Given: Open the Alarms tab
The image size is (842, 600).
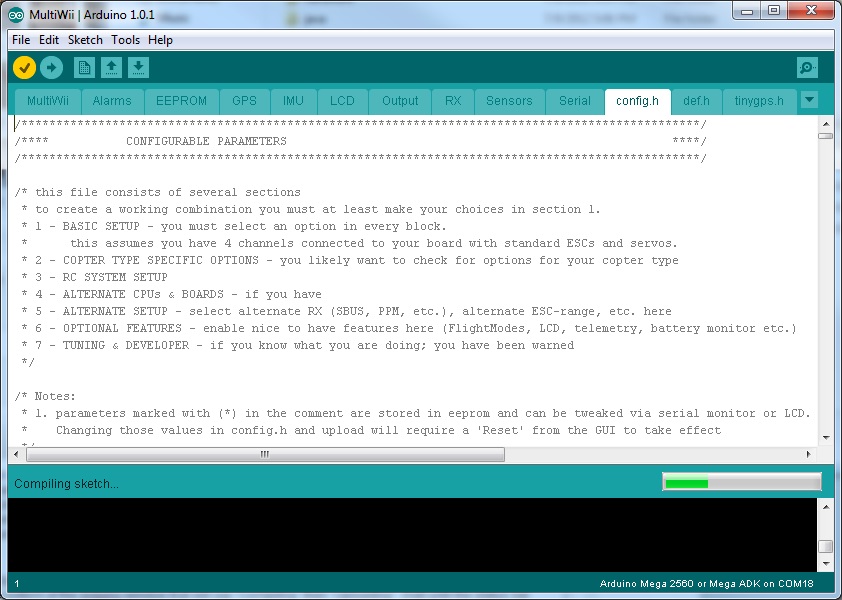Looking at the screenshot, I should 112,101.
